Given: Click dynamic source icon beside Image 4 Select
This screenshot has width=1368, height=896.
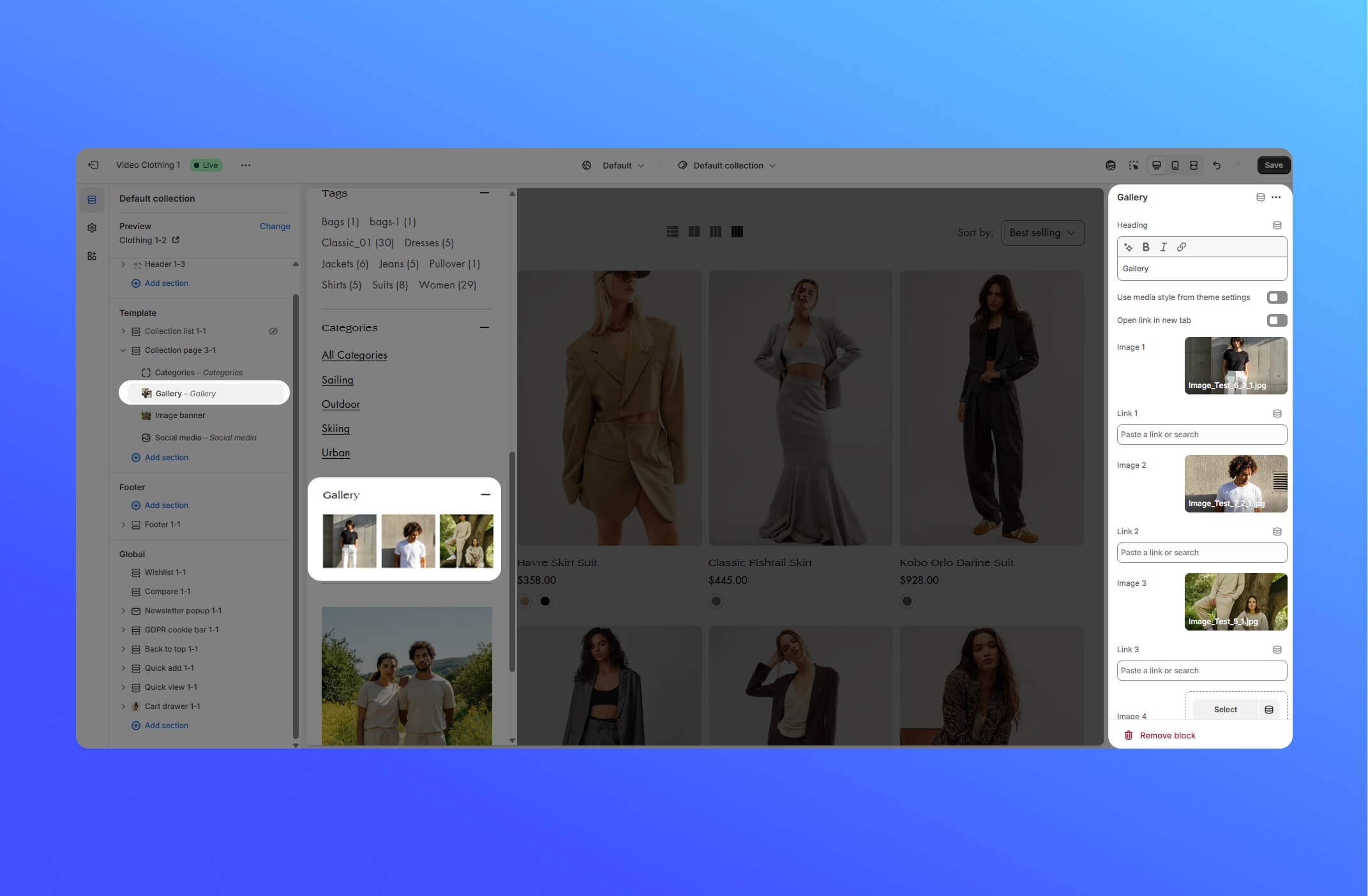Looking at the screenshot, I should coord(1269,710).
